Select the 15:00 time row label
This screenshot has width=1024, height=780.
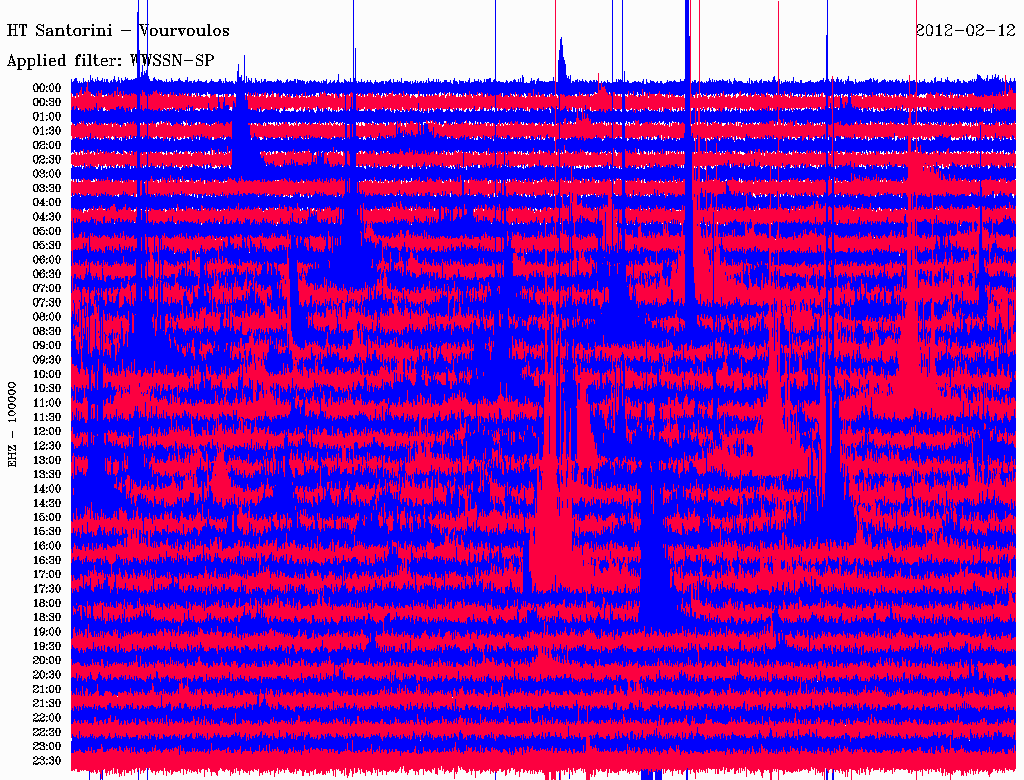pyautogui.click(x=47, y=517)
